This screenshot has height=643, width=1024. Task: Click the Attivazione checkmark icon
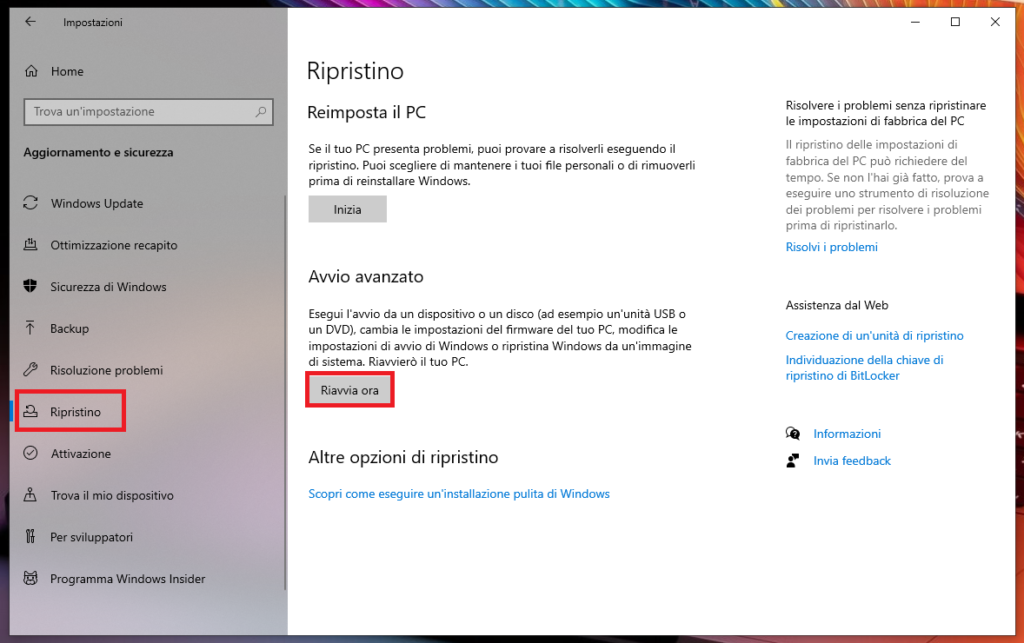click(31, 453)
